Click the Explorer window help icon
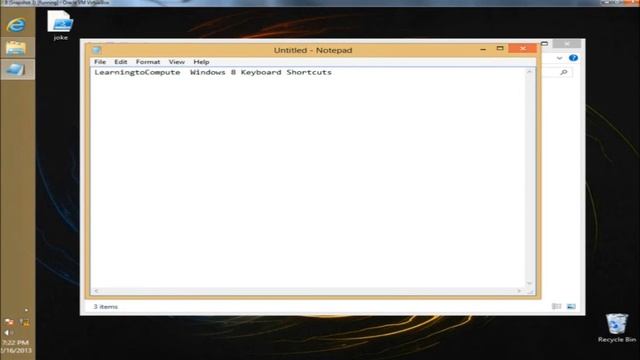 (x=573, y=58)
